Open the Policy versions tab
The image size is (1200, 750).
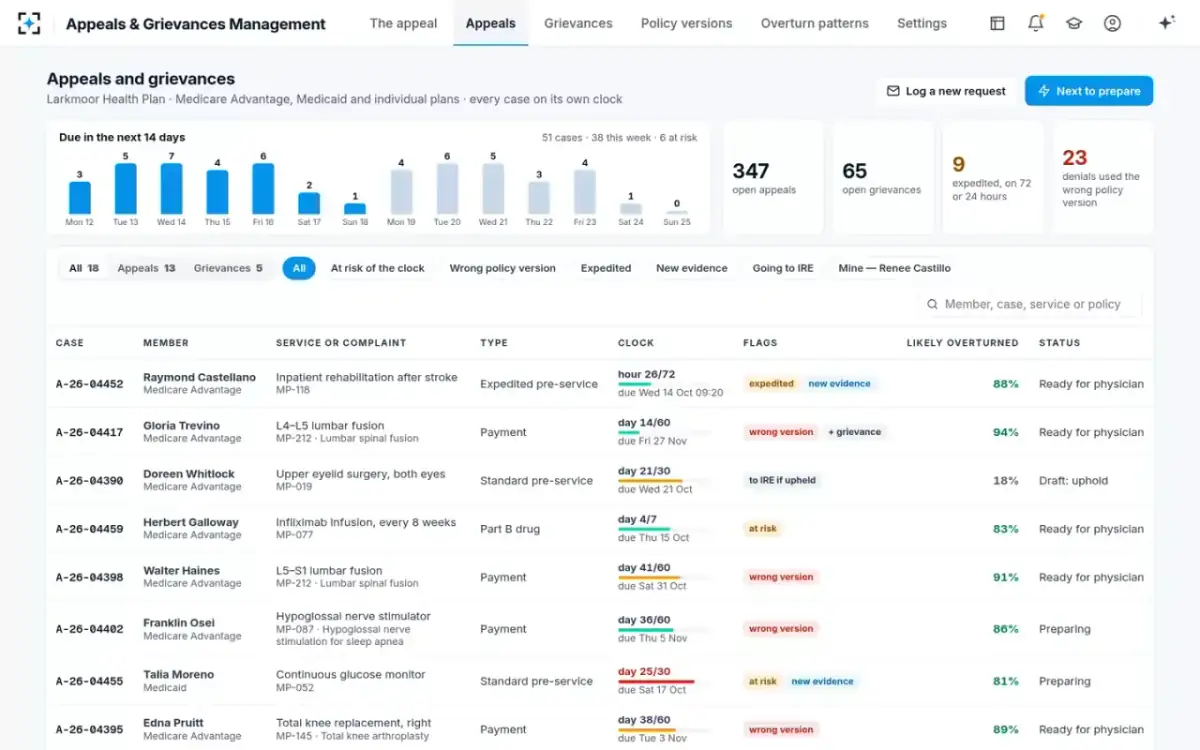point(686,23)
